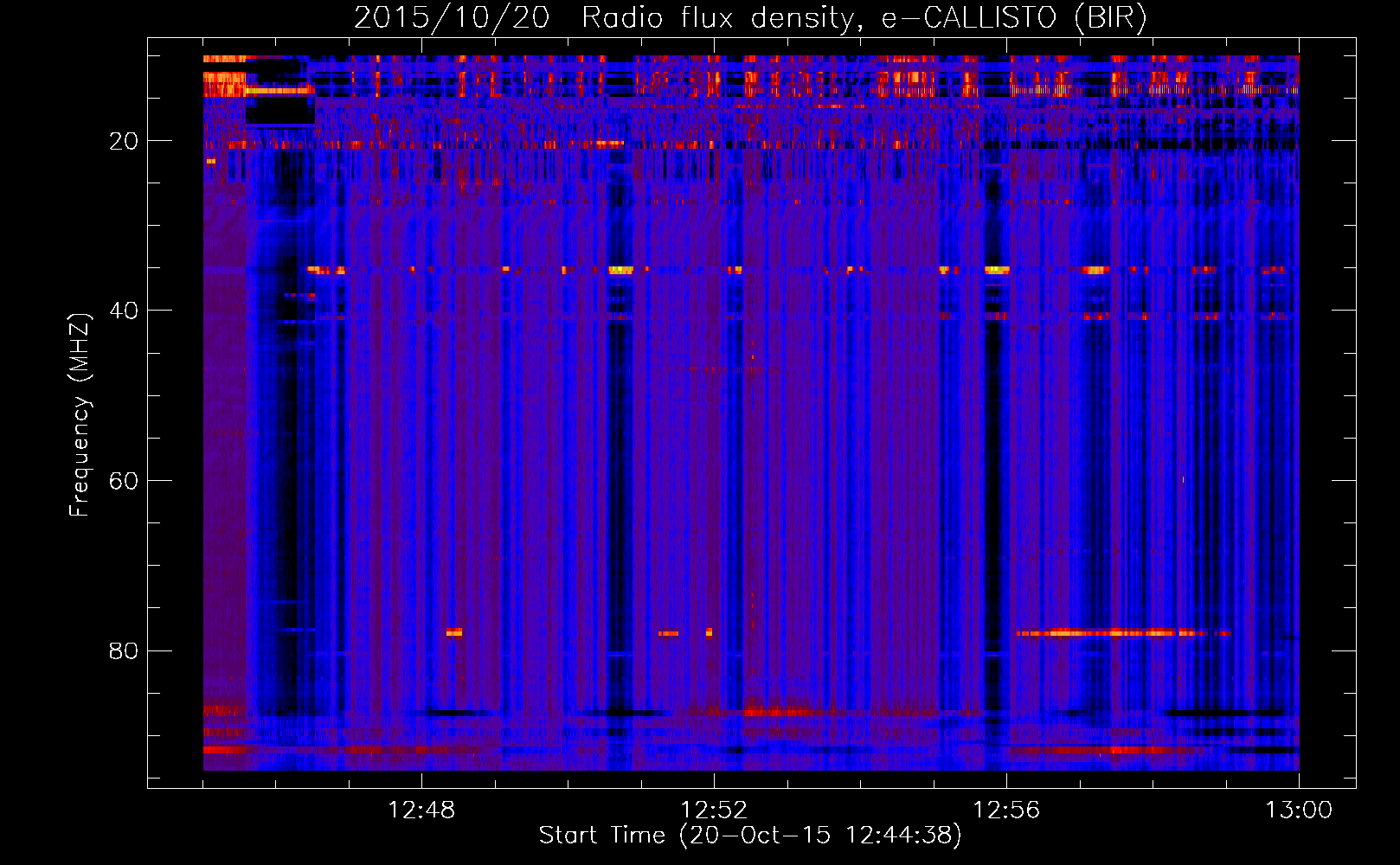
Task: Click the 20 MHz frequency tick label
Action: (x=124, y=141)
